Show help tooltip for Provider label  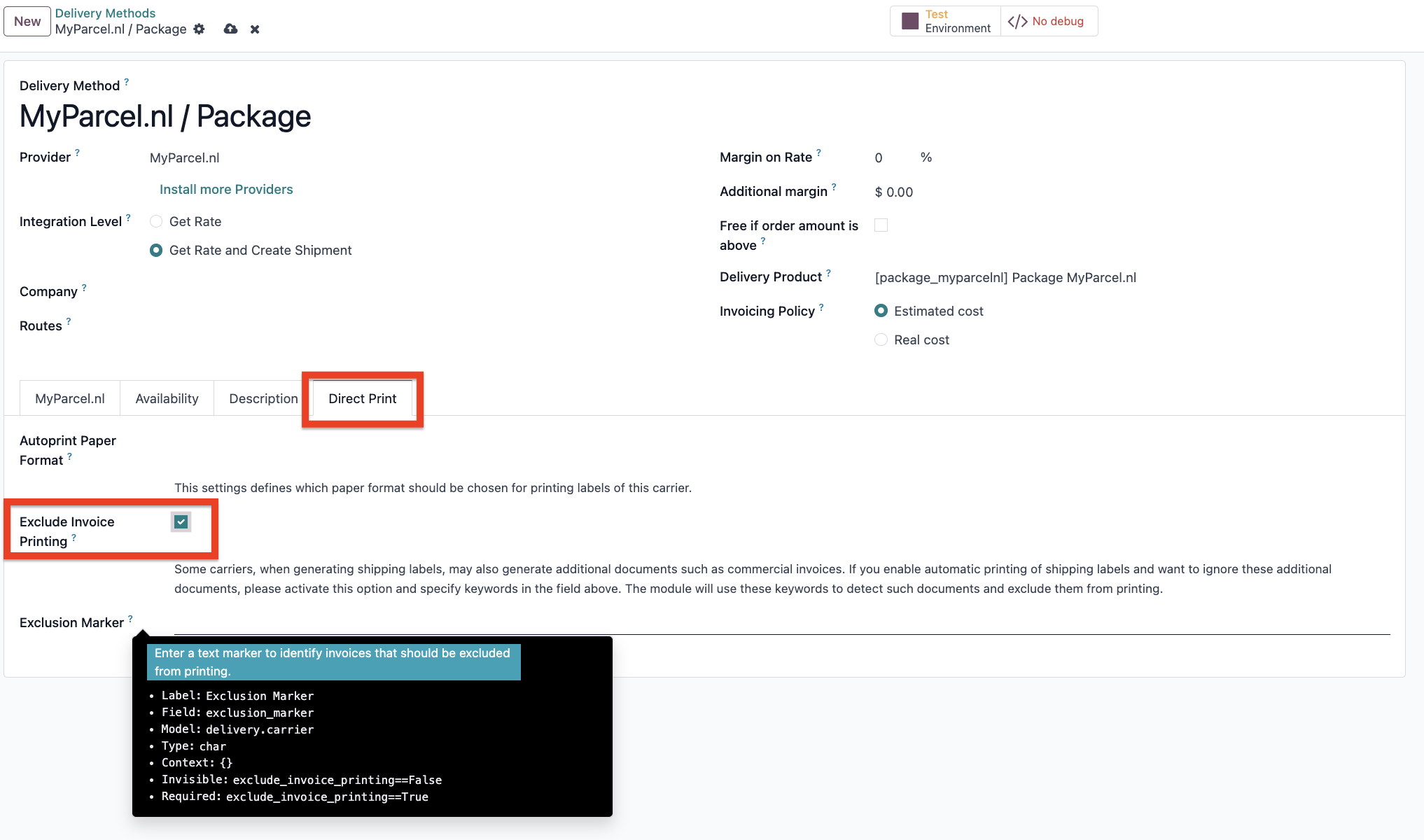click(x=78, y=153)
